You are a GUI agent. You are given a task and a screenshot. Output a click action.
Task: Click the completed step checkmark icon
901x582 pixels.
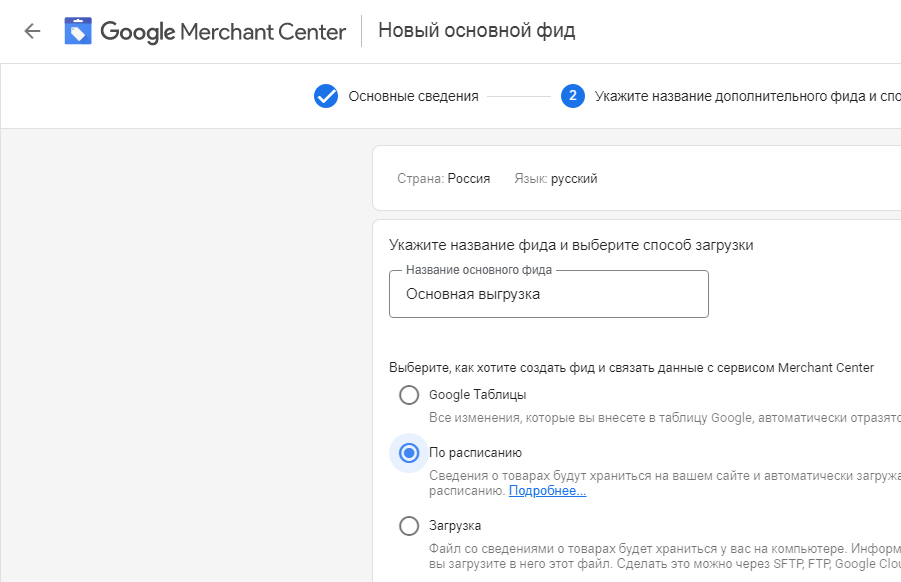[326, 96]
